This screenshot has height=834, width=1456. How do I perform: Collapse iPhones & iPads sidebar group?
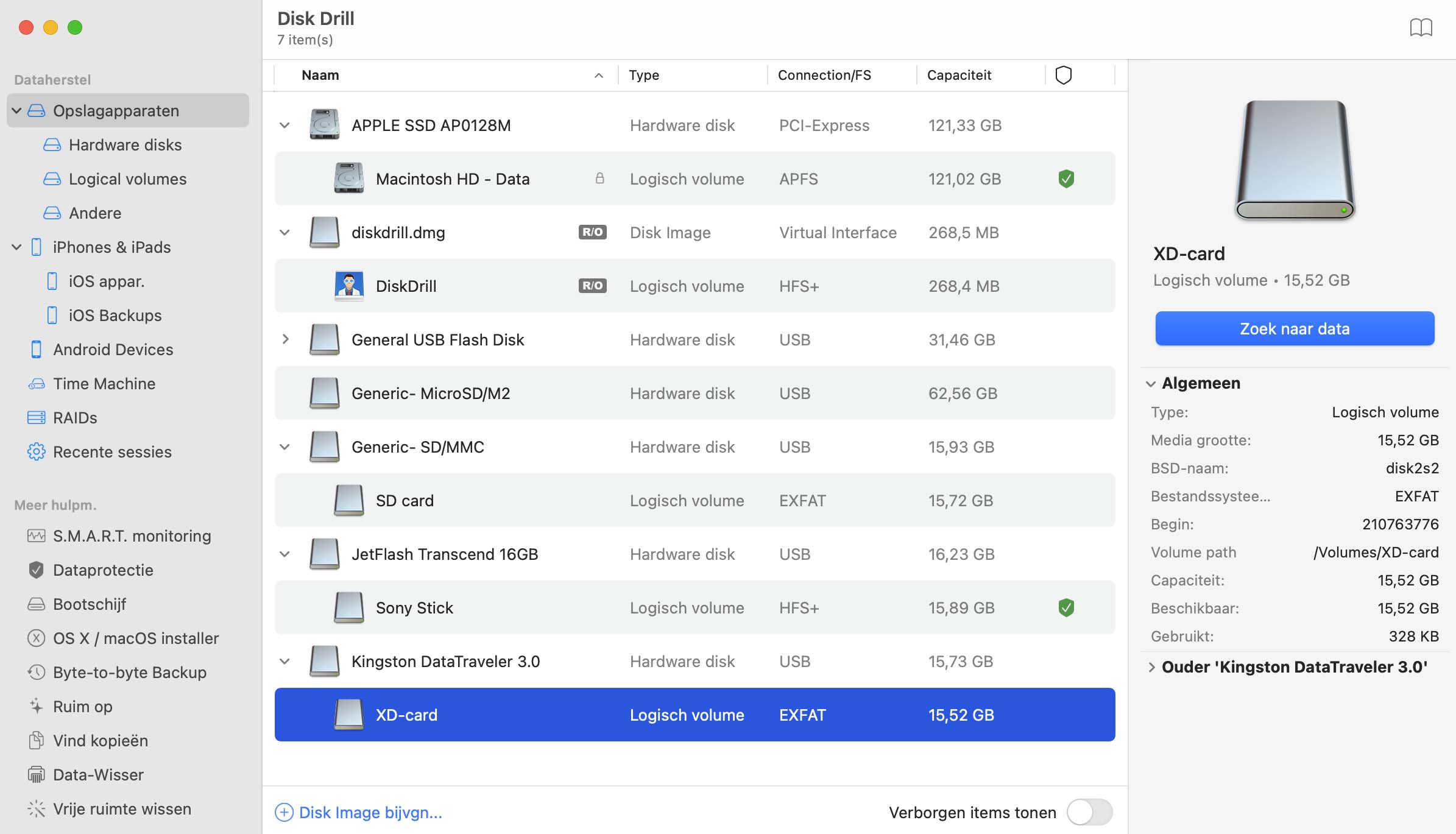click(17, 247)
